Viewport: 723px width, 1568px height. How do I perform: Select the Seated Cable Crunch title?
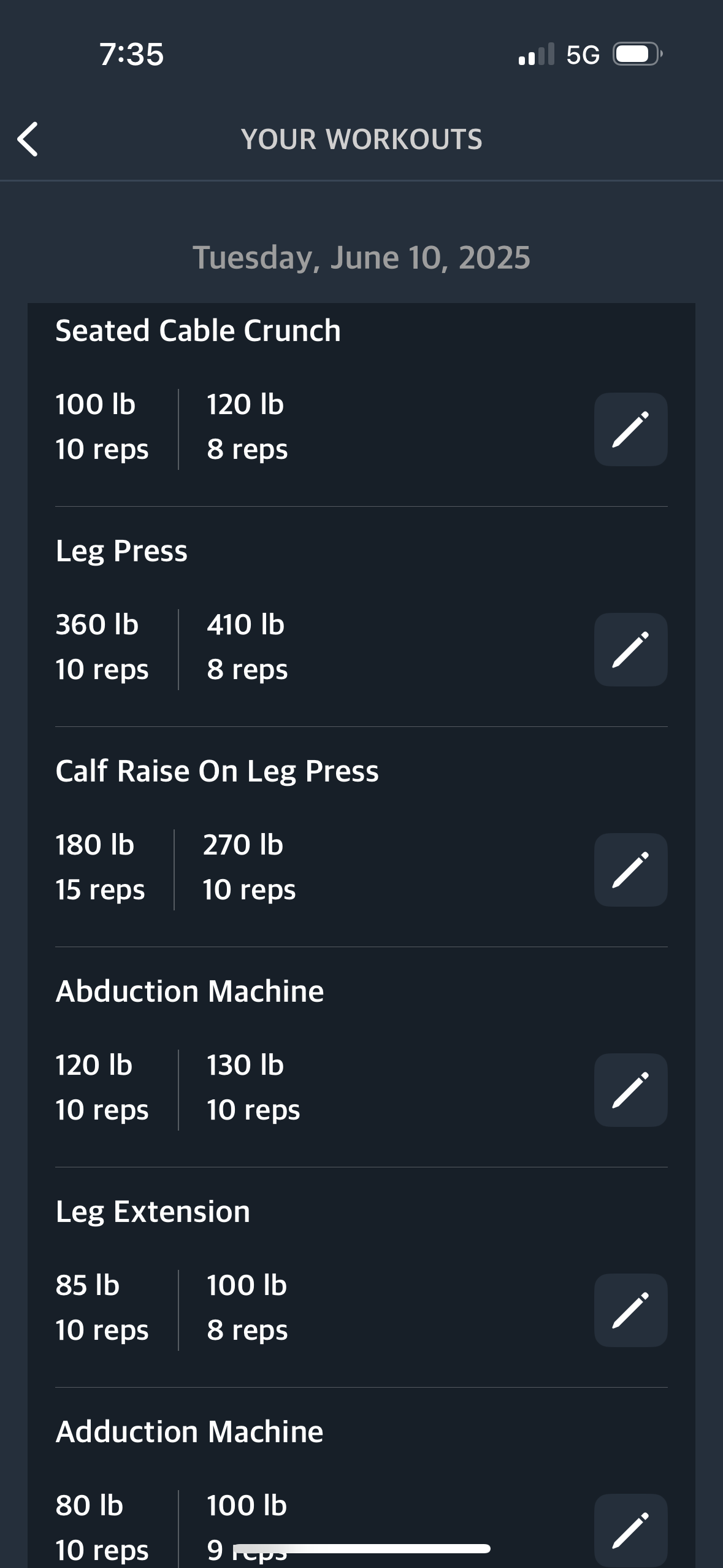(x=198, y=331)
